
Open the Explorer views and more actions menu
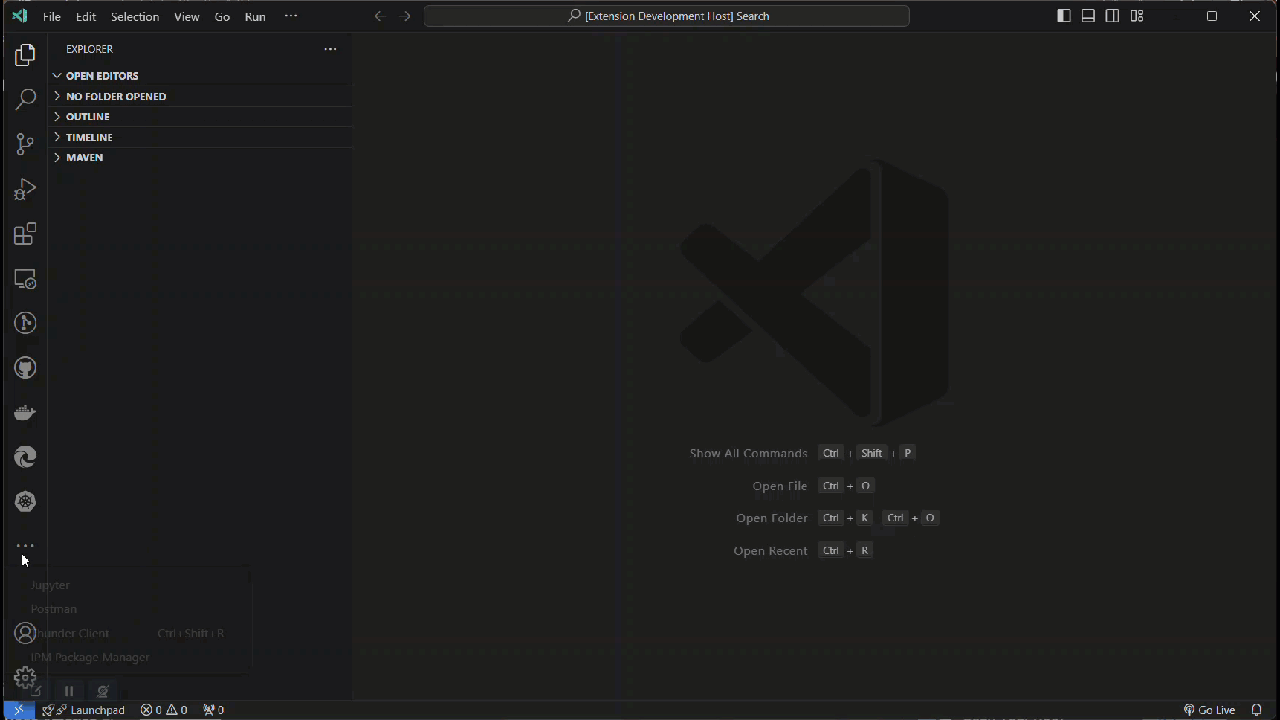point(330,49)
